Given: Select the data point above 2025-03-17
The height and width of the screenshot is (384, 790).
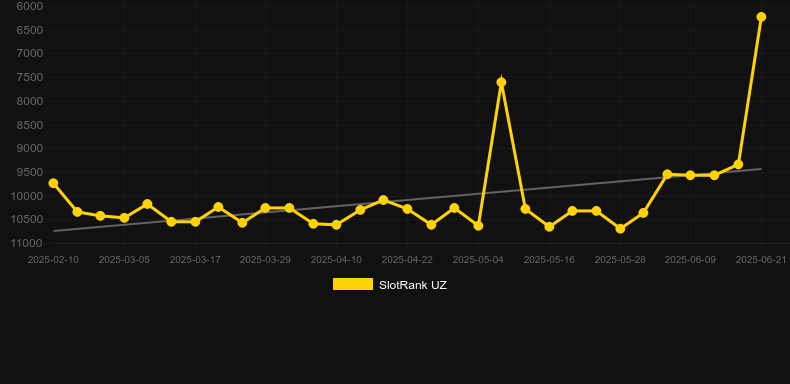Looking at the screenshot, I should pyautogui.click(x=195, y=221).
